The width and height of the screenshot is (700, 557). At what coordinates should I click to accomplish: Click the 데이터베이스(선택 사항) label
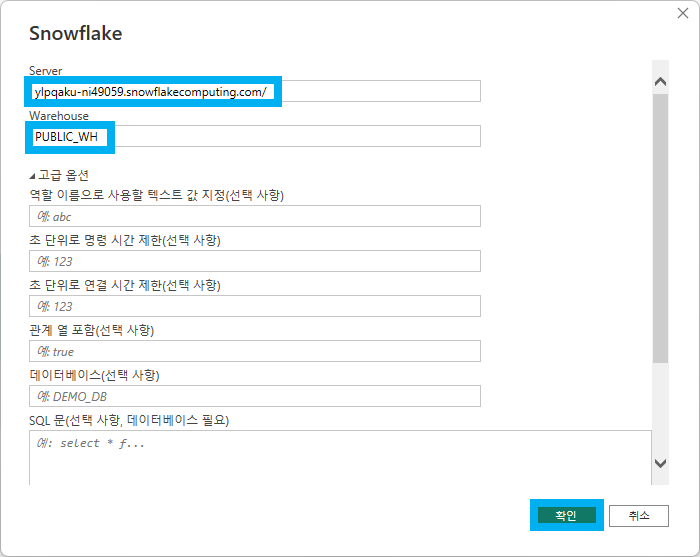94,375
